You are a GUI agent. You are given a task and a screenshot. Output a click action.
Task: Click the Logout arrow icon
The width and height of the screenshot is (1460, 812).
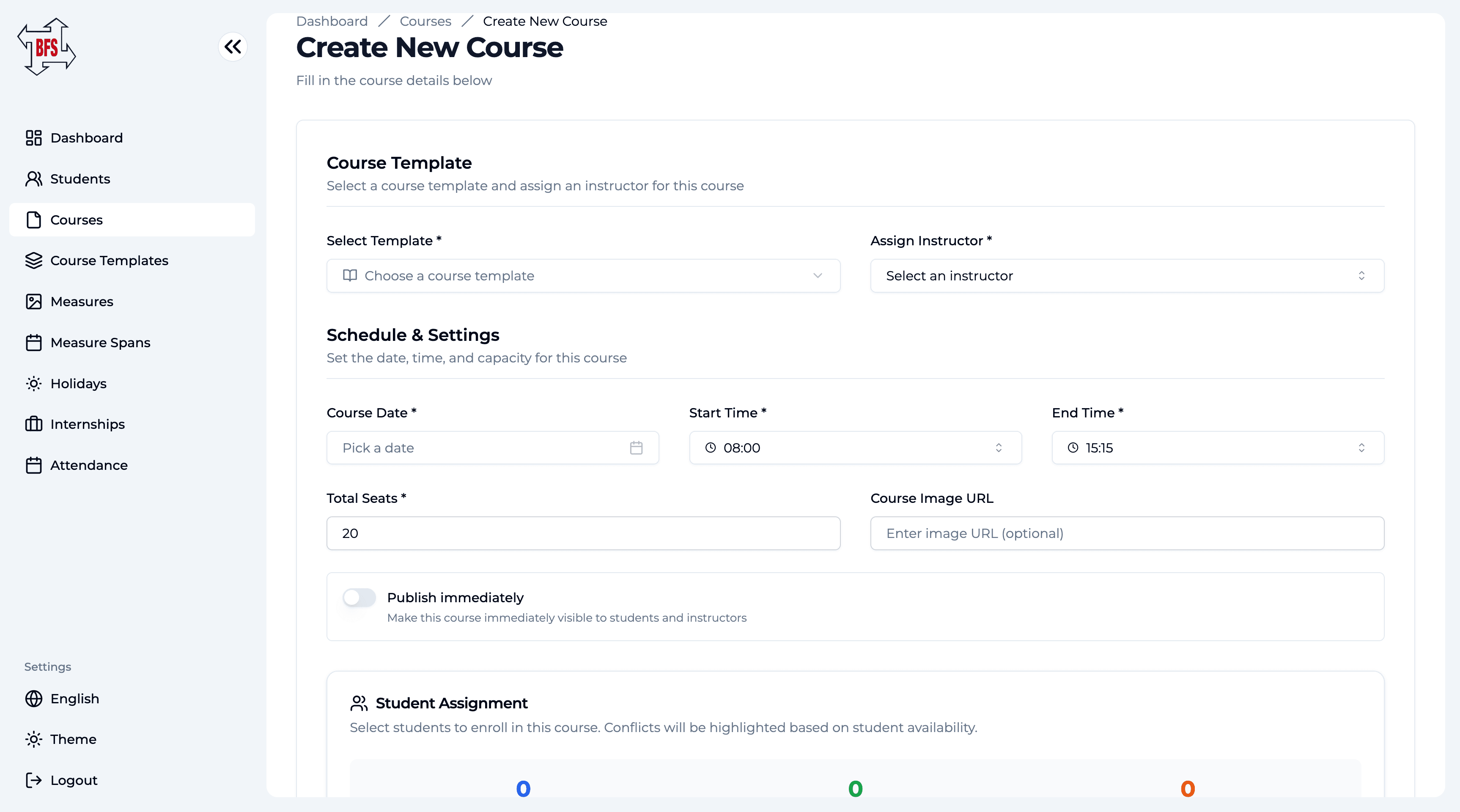tap(33, 780)
